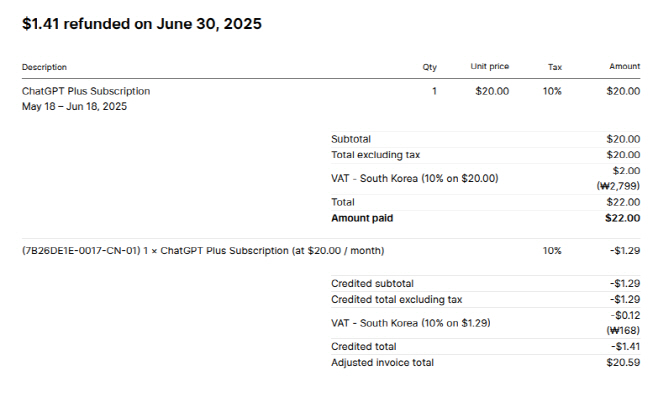This screenshot has width=658, height=416.
Task: Click the Amount column header
Action: click(624, 66)
